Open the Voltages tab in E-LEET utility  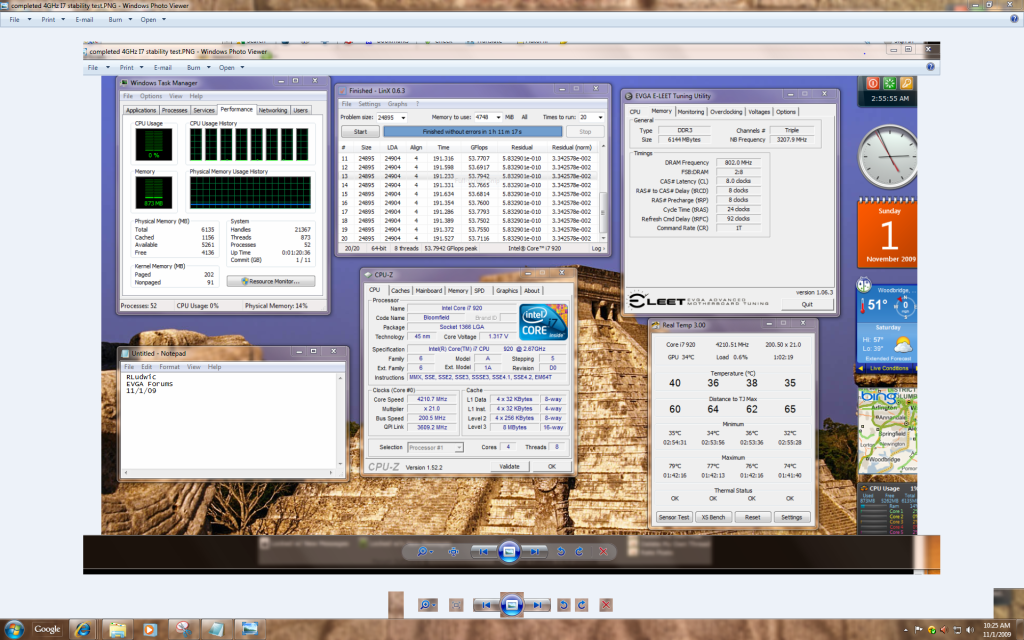pyautogui.click(x=758, y=112)
